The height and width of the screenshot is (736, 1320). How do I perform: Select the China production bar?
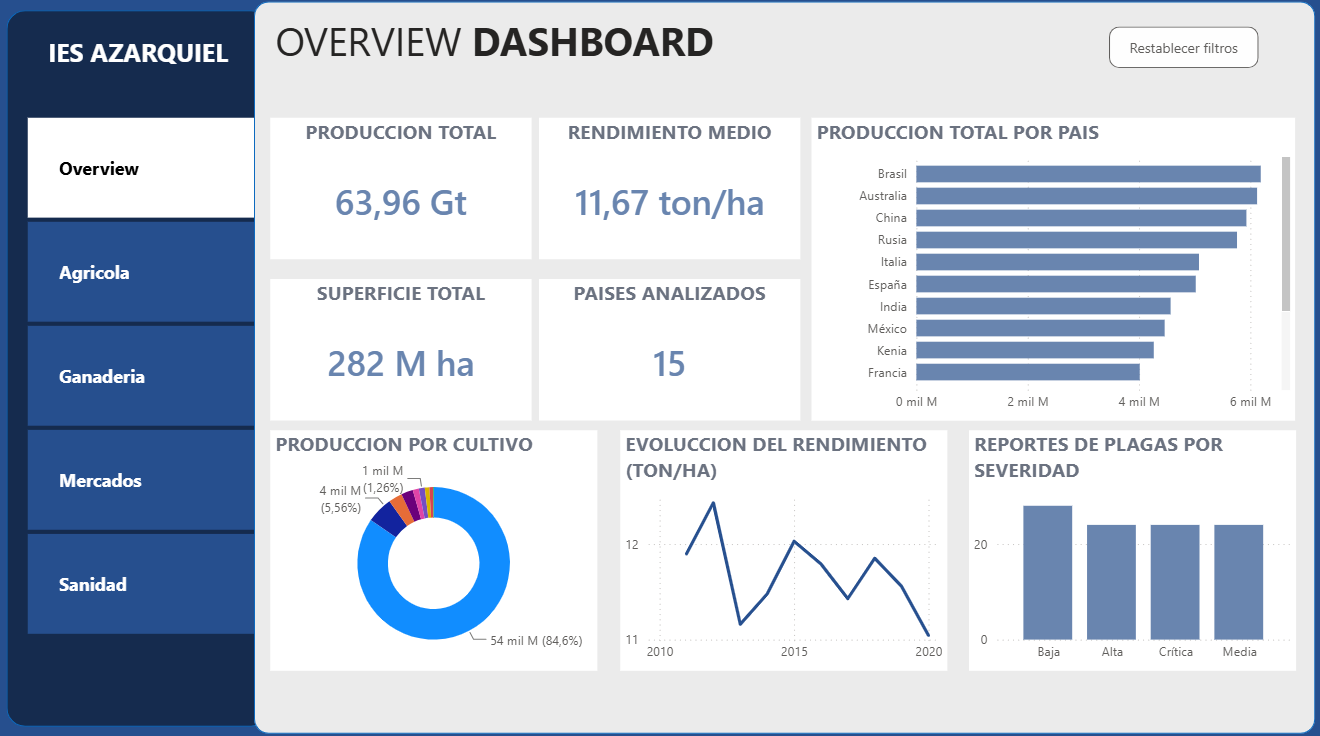coord(1081,218)
